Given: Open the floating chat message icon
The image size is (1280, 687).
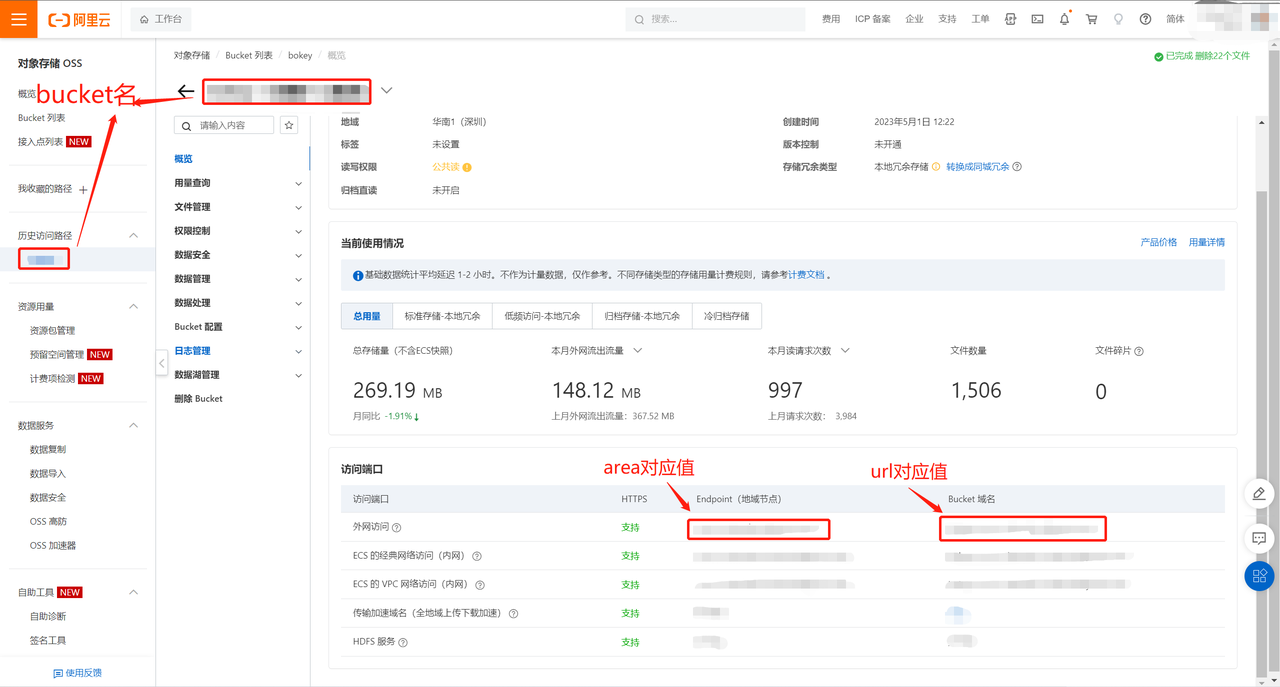Looking at the screenshot, I should click(1259, 538).
